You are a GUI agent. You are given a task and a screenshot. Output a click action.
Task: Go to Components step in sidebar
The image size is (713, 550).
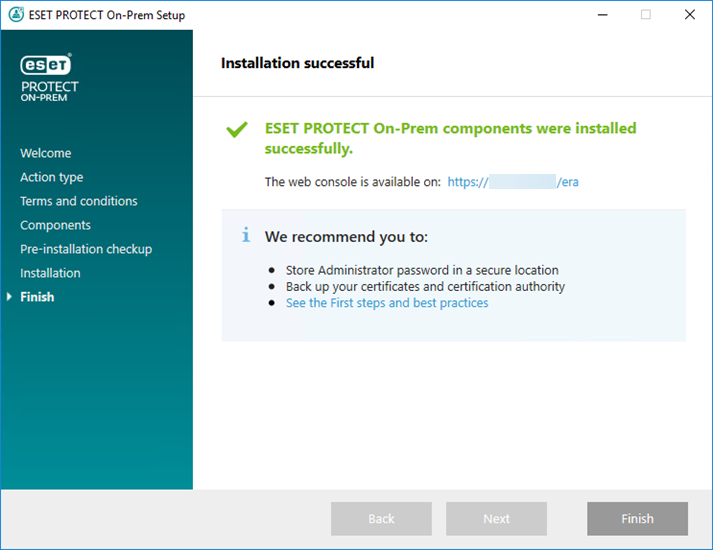tap(55, 225)
